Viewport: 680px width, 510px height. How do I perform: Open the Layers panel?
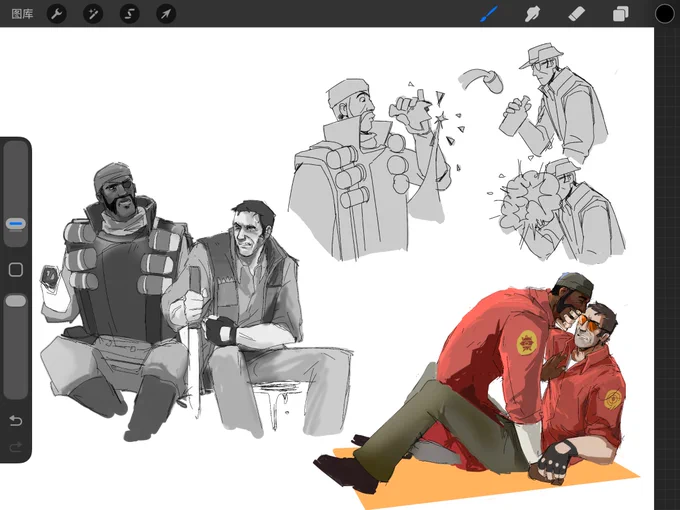point(621,14)
